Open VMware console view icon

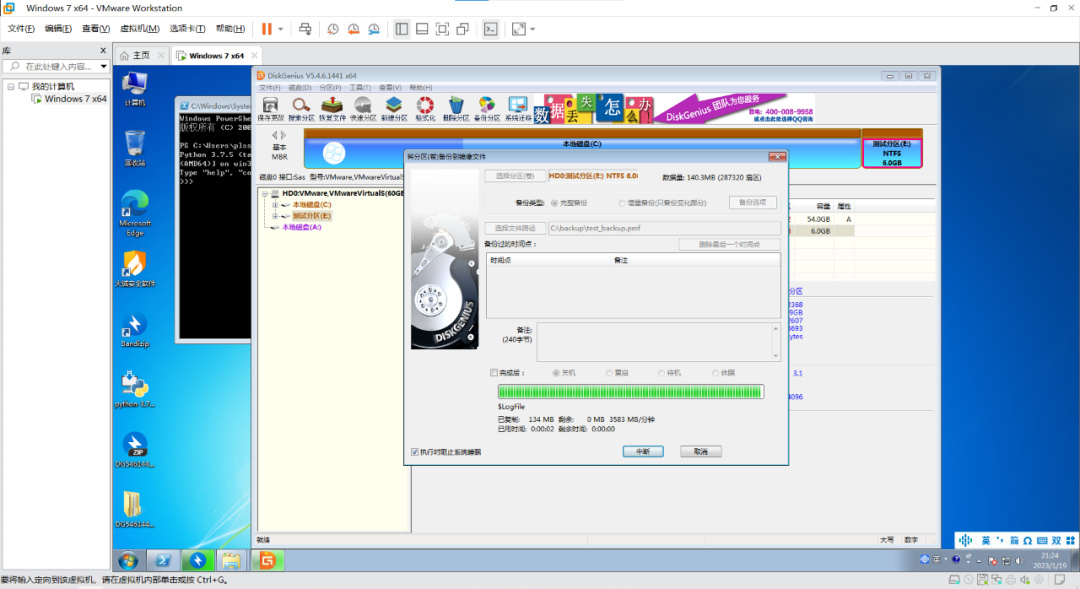pyautogui.click(x=490, y=29)
